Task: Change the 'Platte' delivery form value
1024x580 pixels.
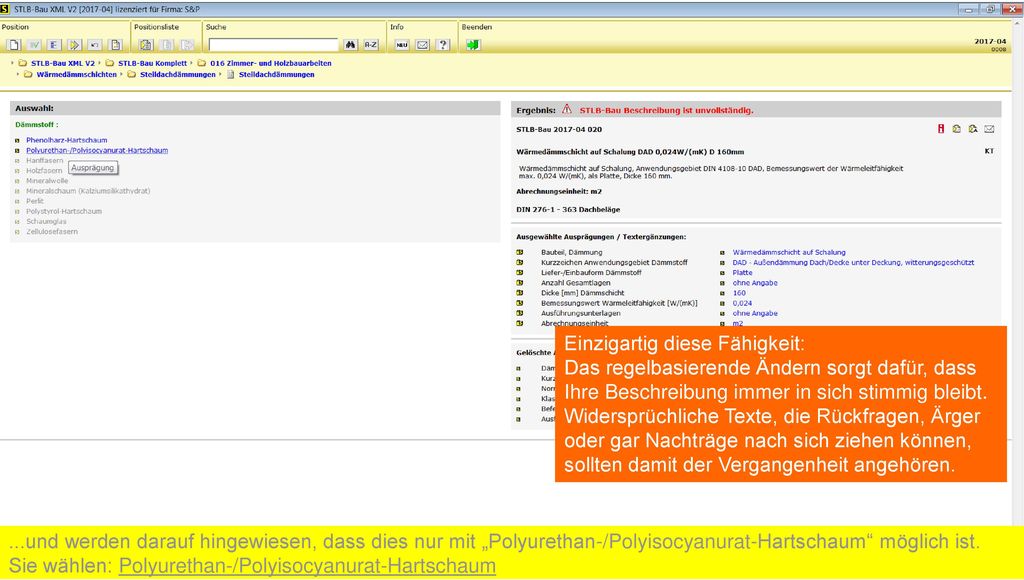Action: (x=743, y=272)
